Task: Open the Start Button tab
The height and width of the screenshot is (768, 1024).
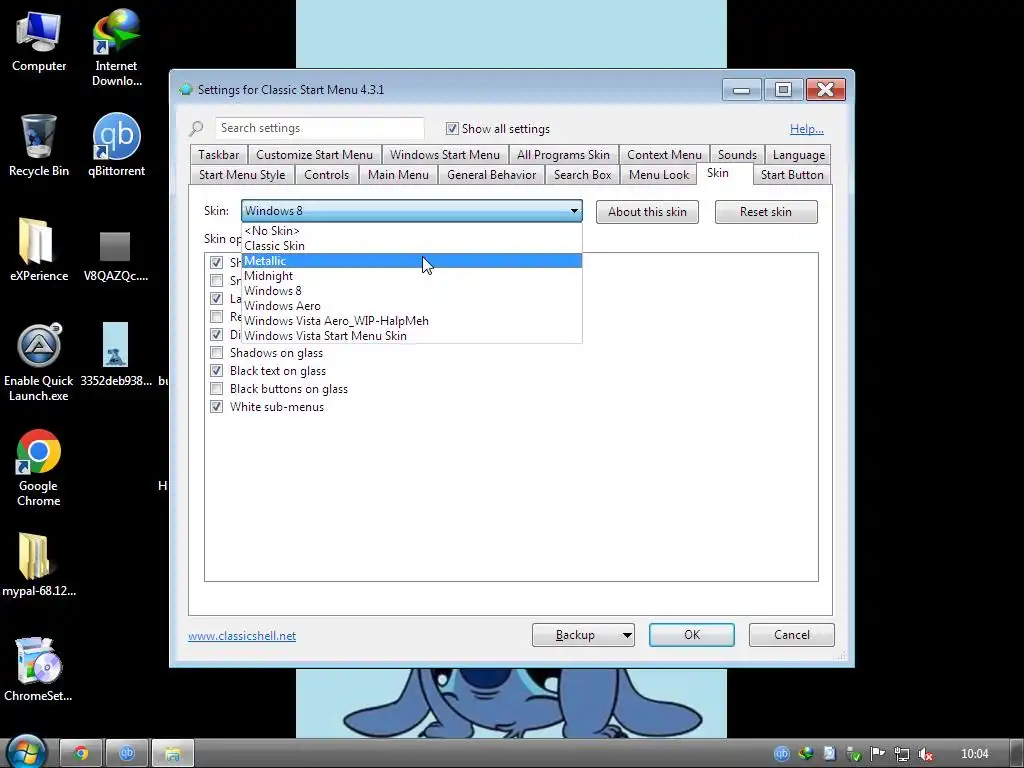Action: coord(792,175)
